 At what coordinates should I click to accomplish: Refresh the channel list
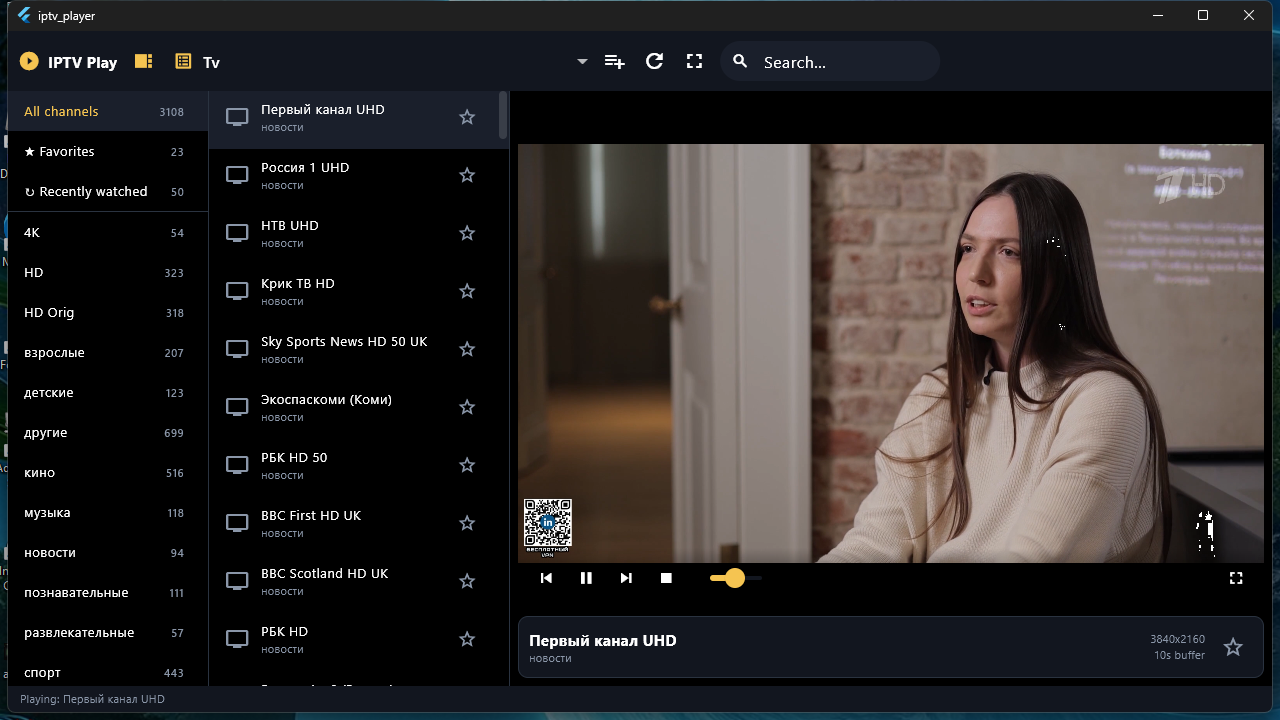[x=654, y=61]
